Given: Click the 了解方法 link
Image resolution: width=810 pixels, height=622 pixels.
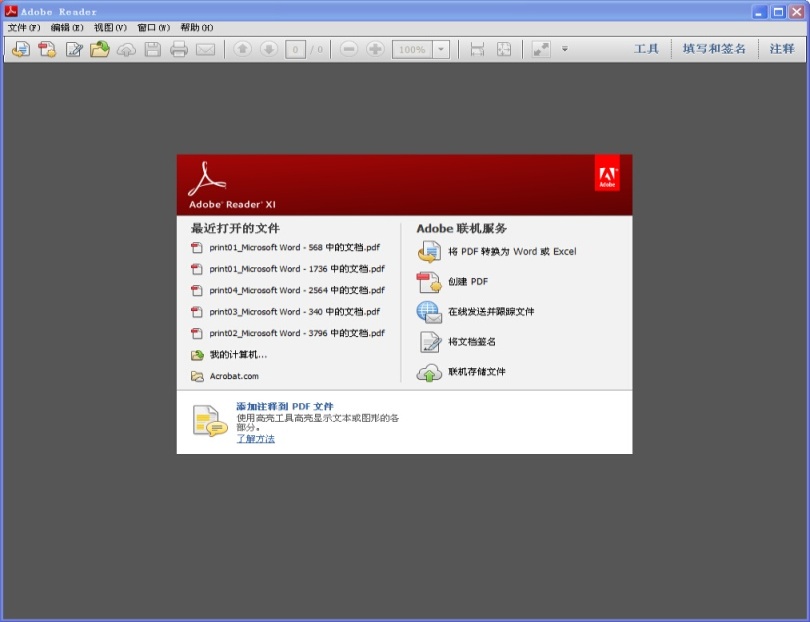Looking at the screenshot, I should (255, 439).
